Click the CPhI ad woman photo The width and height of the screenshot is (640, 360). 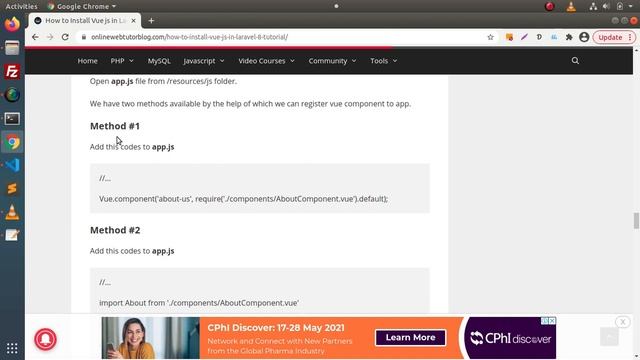150,338
